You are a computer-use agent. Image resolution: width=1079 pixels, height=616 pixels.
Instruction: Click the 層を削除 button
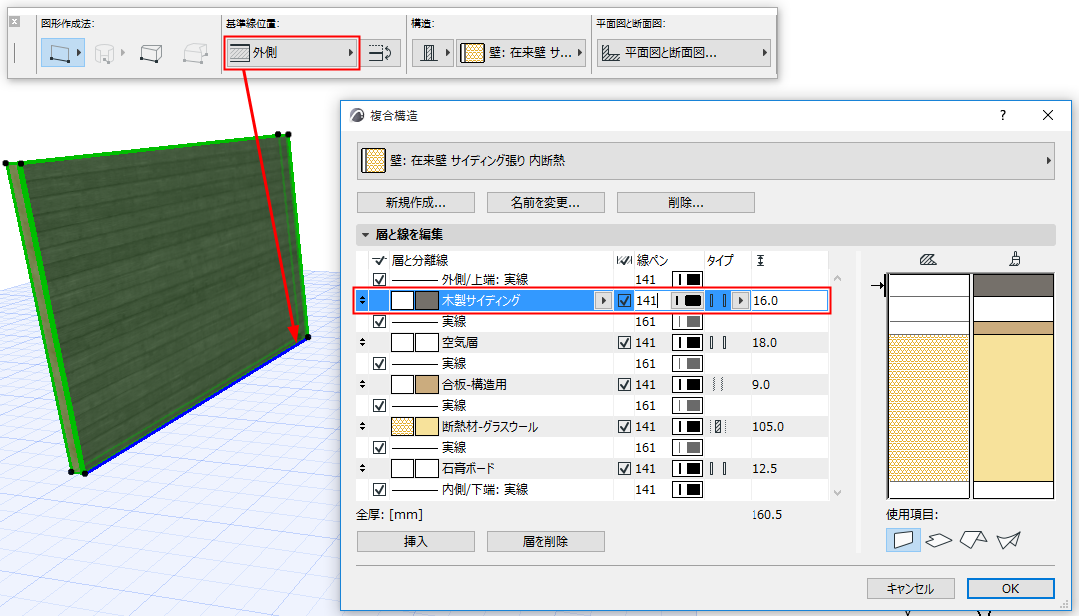click(x=546, y=542)
